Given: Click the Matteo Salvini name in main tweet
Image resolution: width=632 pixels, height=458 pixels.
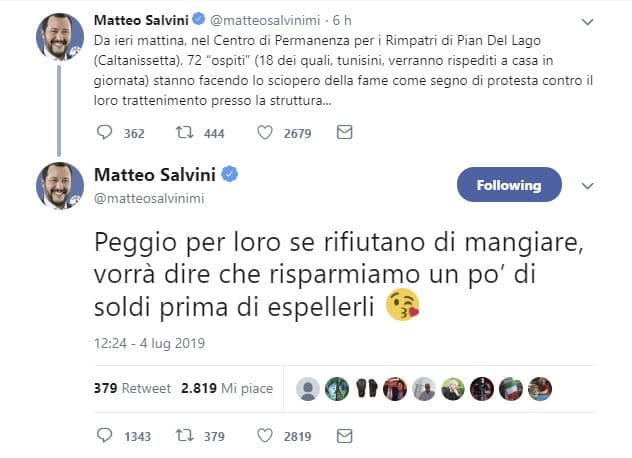Looking at the screenshot, I should 156,175.
